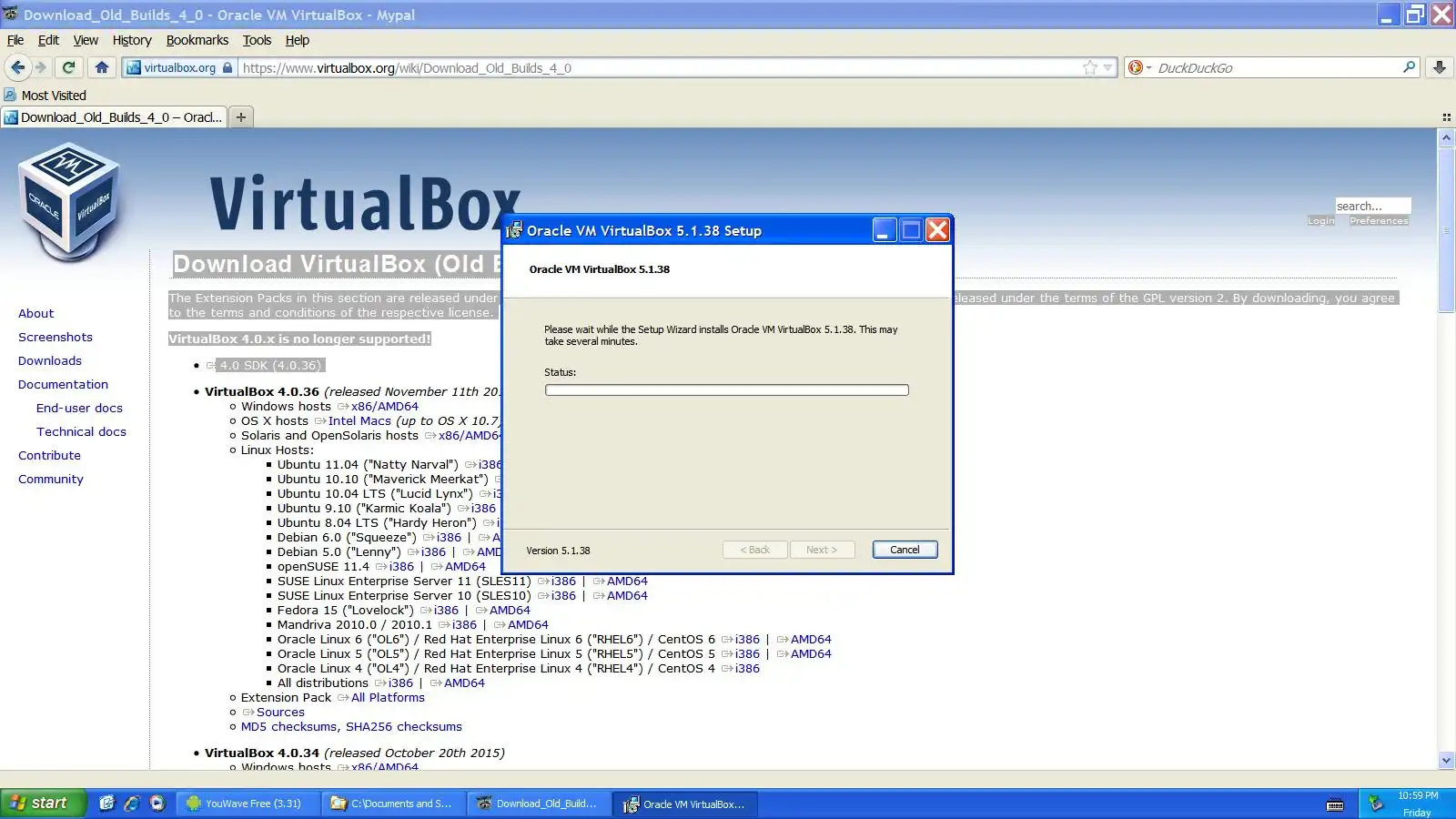The width and height of the screenshot is (1456, 819).
Task: Open the DuckDuckGo search engine selector
Action: tap(1138, 67)
